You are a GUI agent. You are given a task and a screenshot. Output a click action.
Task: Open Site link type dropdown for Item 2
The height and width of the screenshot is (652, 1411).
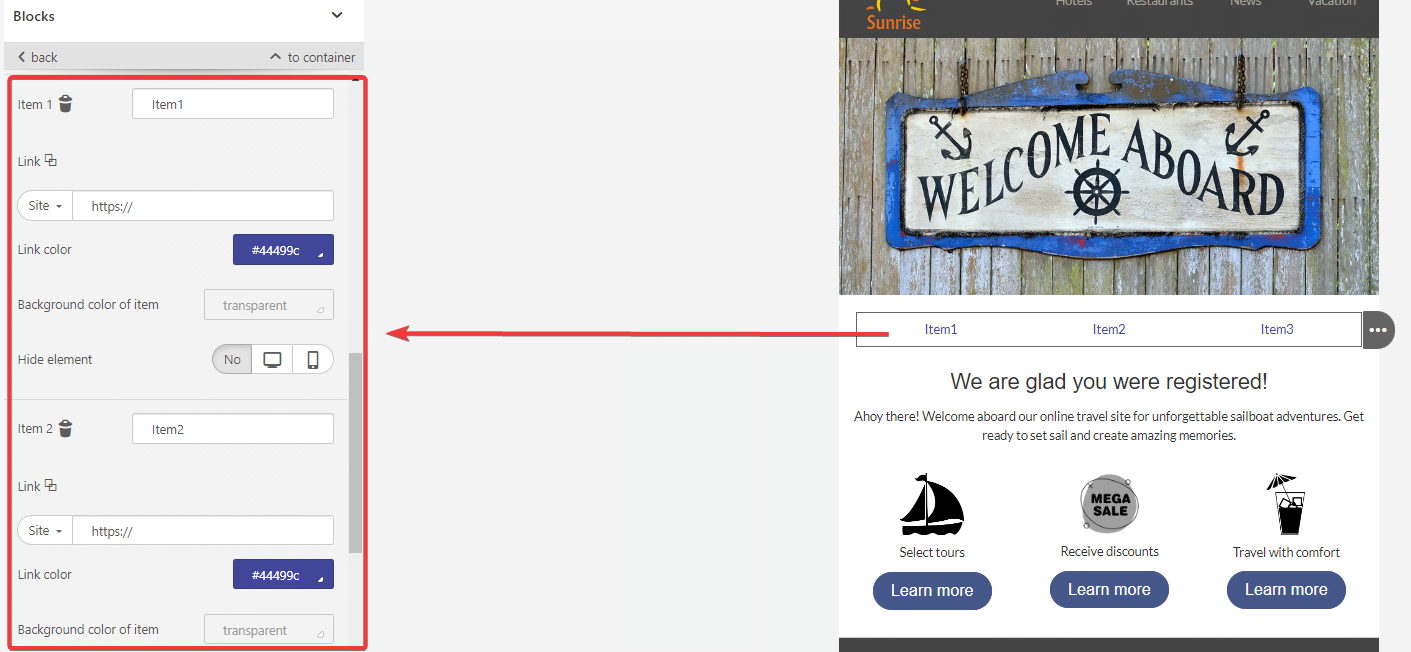coord(45,531)
